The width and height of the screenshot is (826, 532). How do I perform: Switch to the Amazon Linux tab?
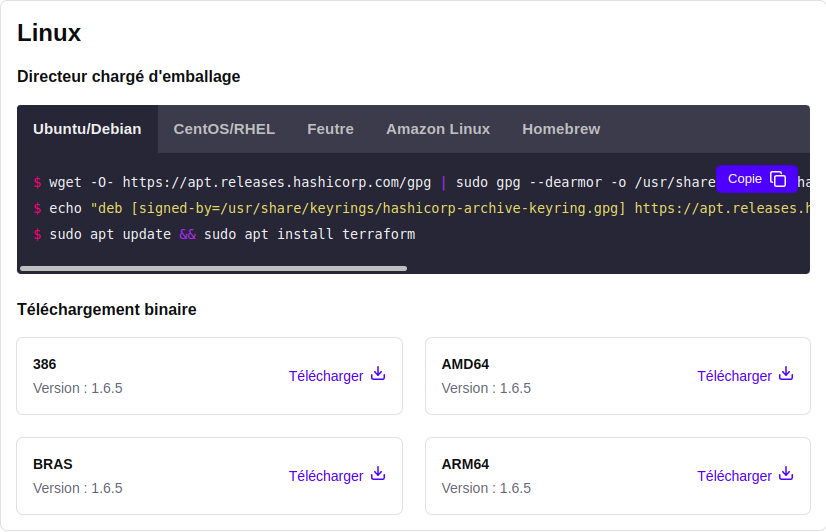point(438,129)
